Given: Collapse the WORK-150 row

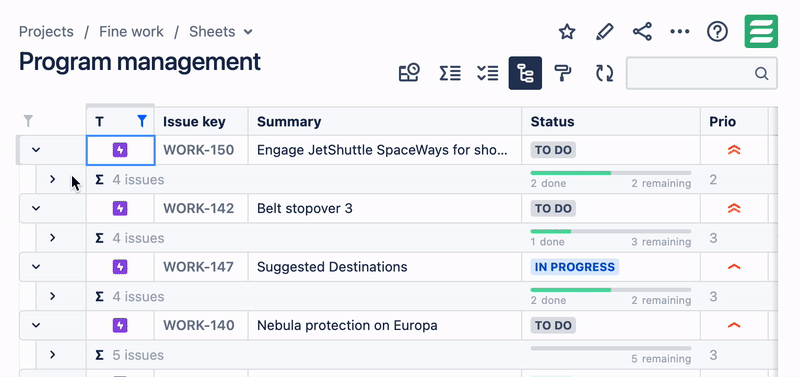Looking at the screenshot, I should 36,150.
